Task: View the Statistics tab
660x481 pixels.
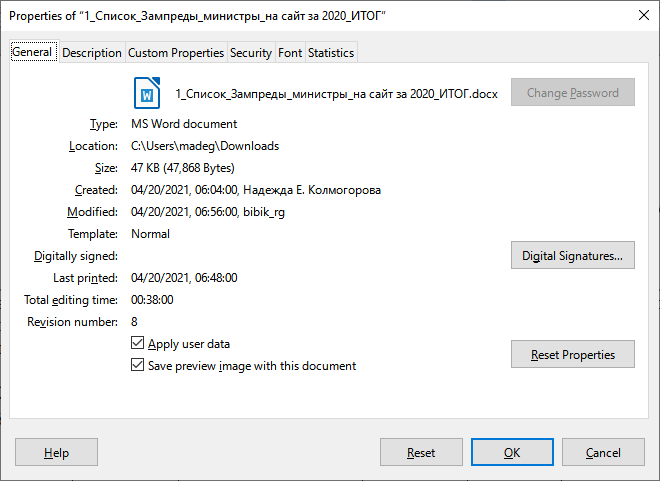Action: (331, 53)
